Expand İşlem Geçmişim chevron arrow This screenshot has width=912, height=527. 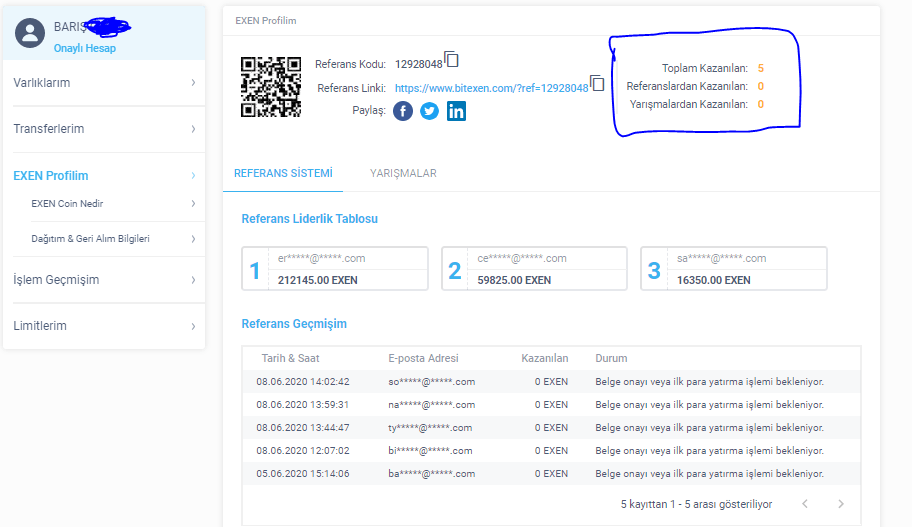tap(193, 280)
